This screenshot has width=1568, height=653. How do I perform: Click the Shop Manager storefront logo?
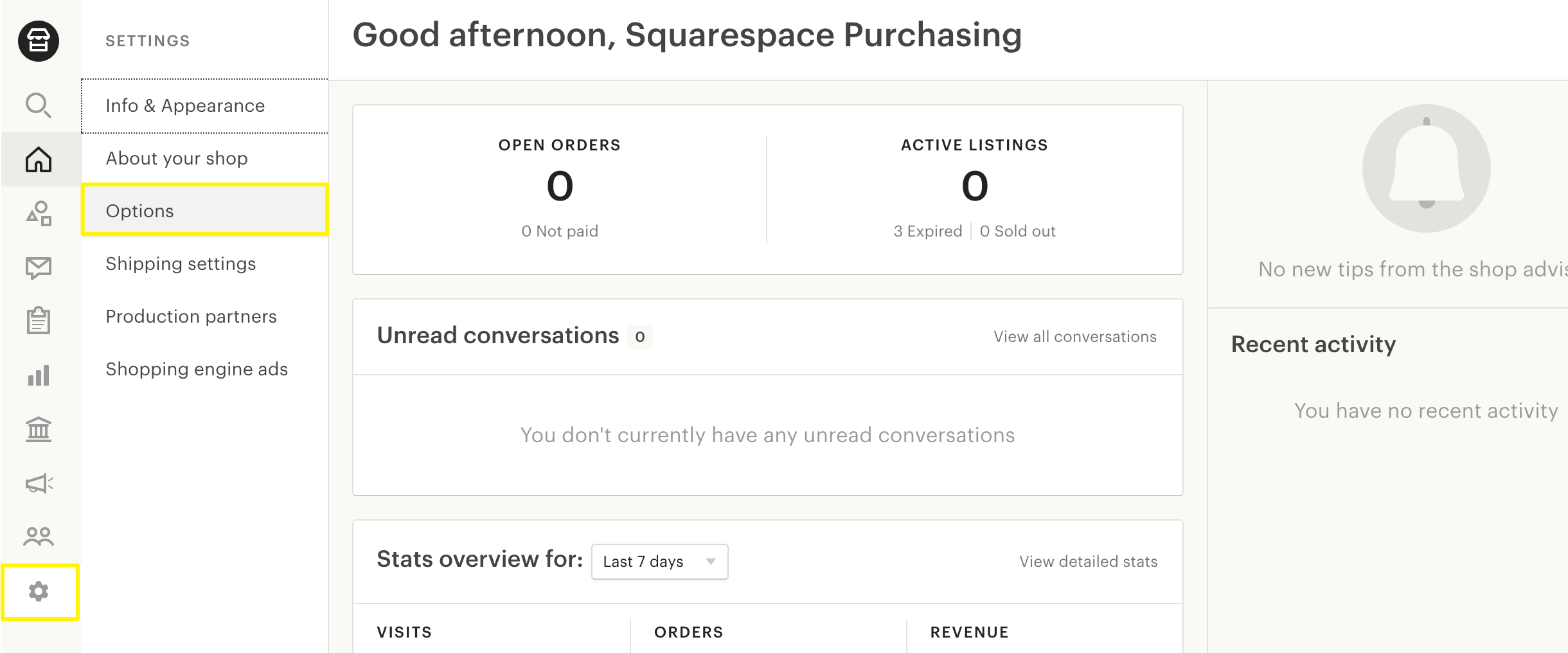click(x=39, y=41)
